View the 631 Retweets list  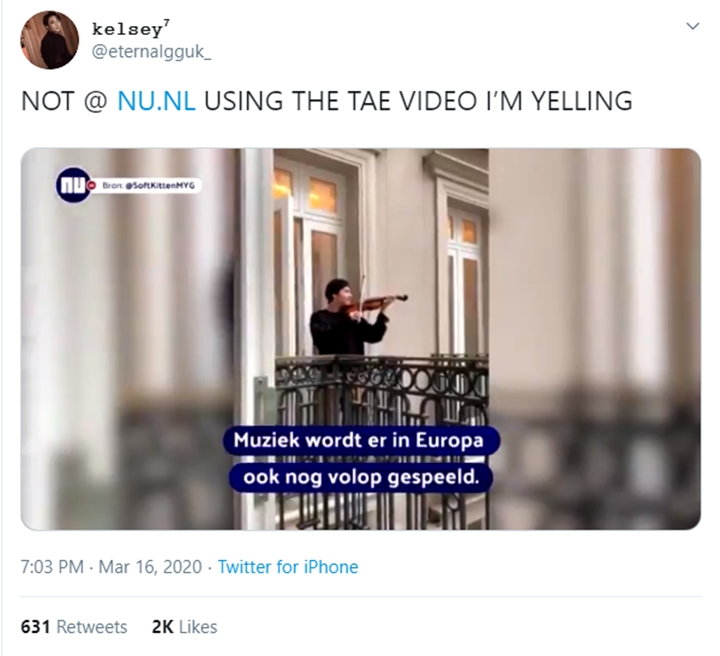[74, 627]
